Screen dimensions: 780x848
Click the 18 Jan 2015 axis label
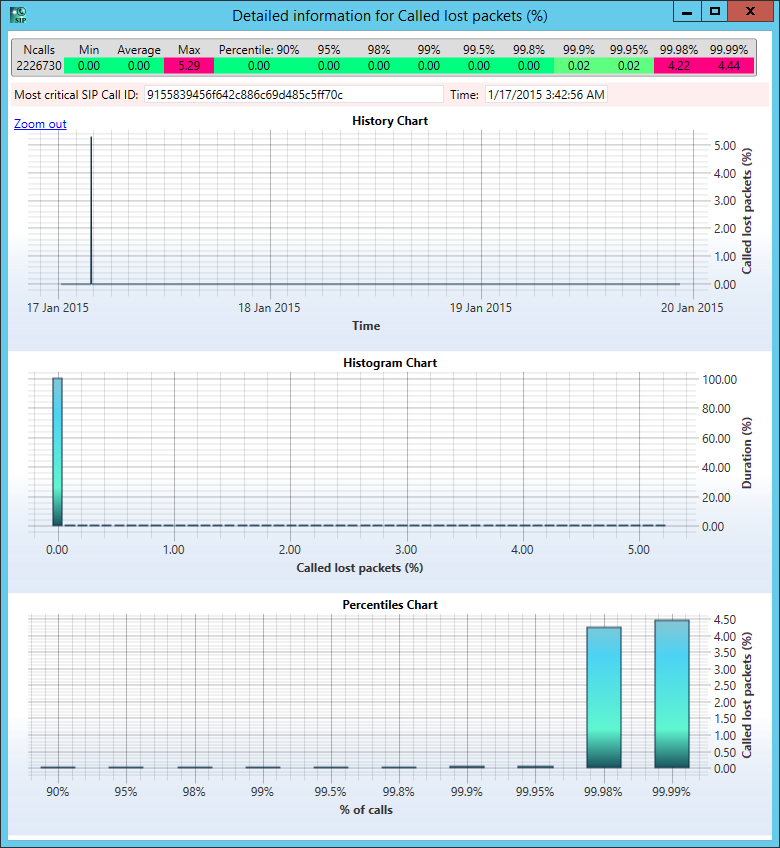pos(269,308)
